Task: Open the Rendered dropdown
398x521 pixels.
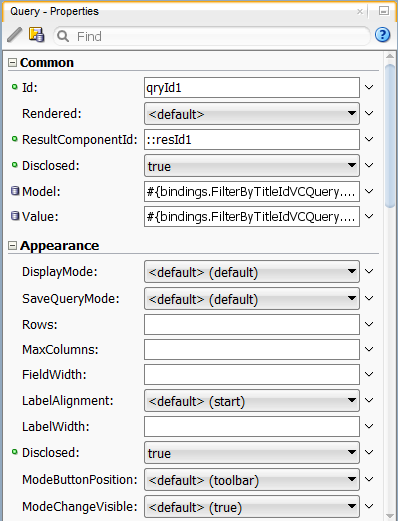Action: point(252,114)
